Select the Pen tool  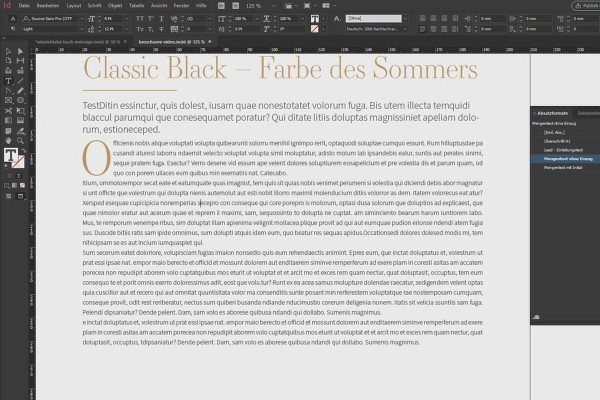[8, 91]
